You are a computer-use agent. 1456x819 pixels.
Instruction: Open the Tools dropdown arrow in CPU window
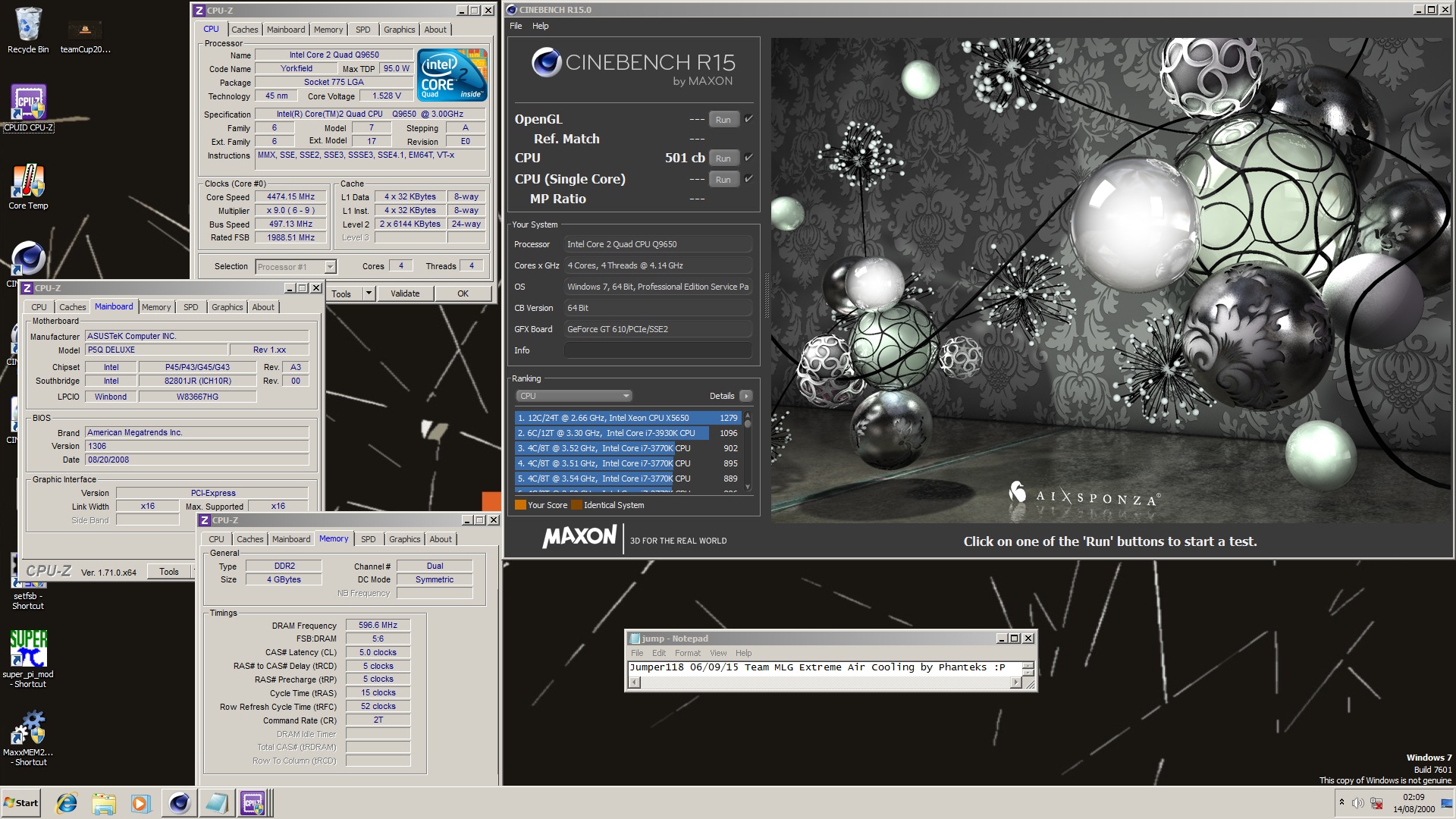(x=369, y=293)
